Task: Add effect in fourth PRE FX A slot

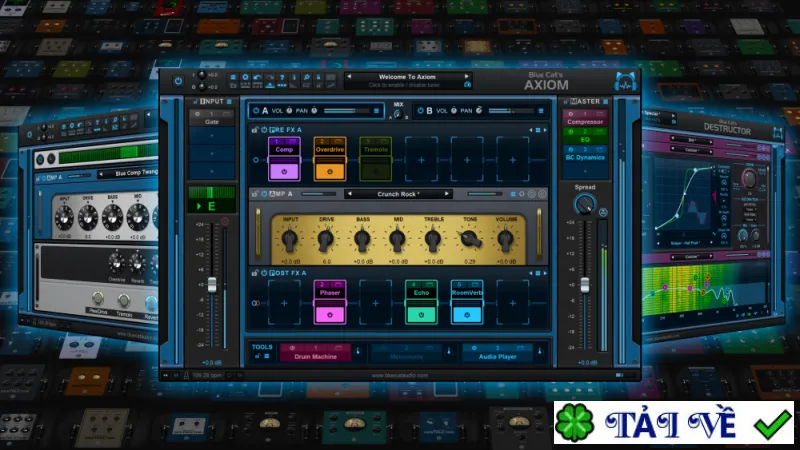Action: tap(421, 160)
